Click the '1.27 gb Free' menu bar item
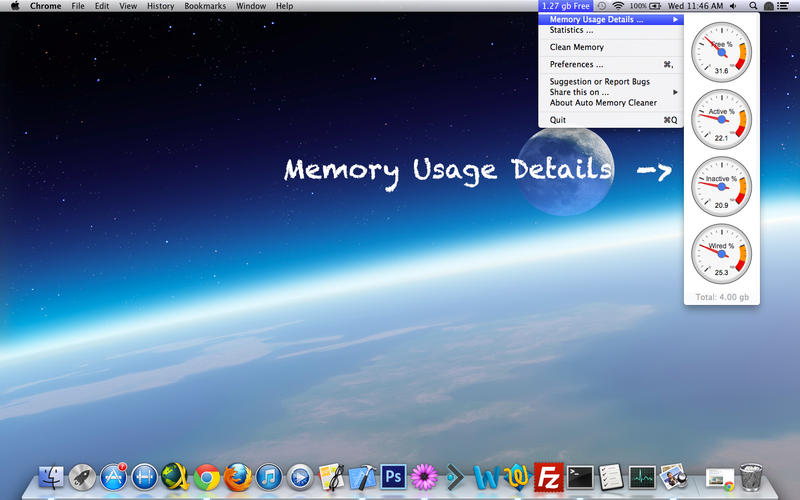The height and width of the screenshot is (500, 800). coord(565,6)
